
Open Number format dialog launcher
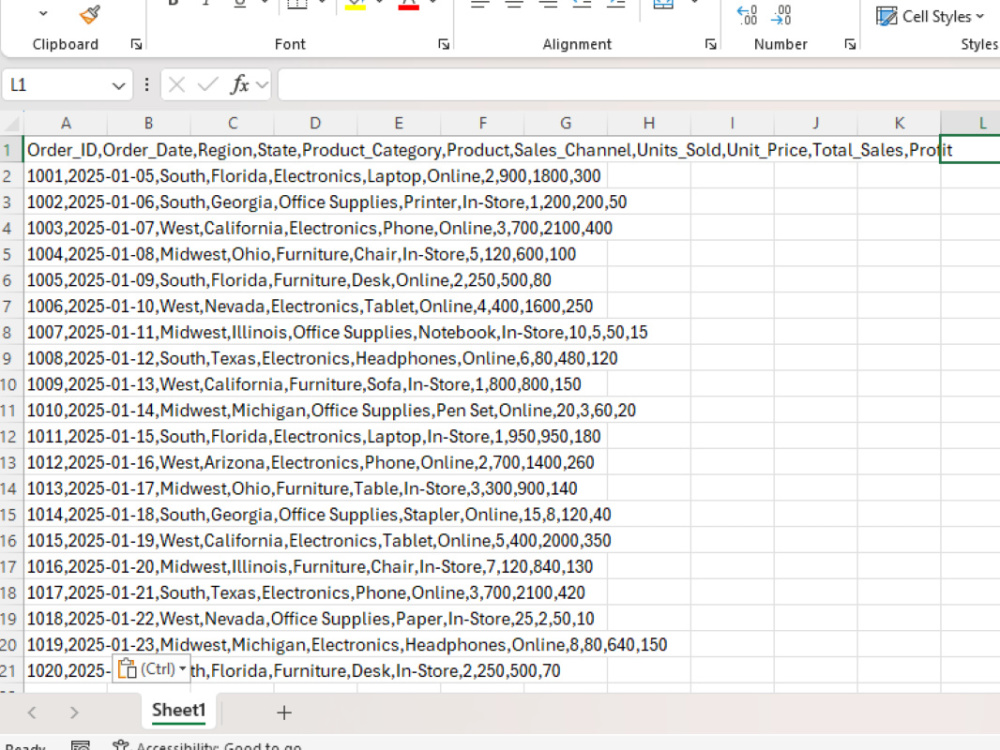coord(849,44)
